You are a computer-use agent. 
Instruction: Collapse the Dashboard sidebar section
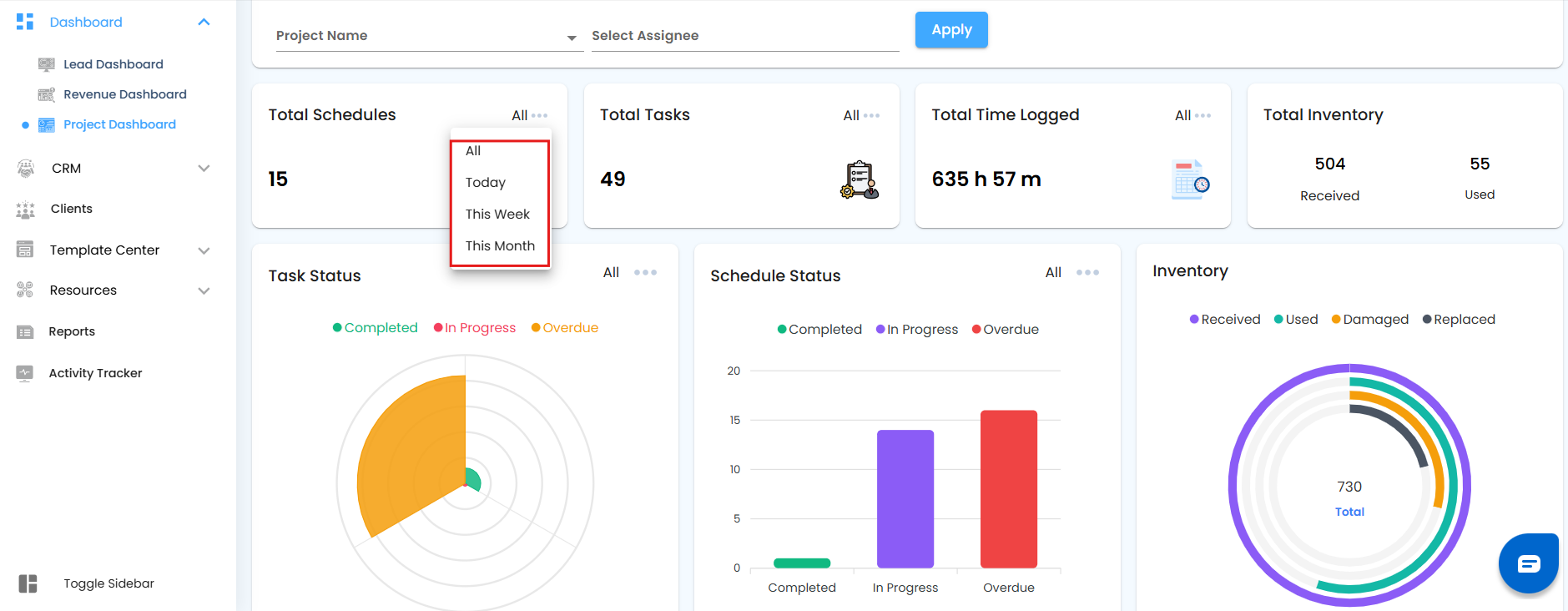pyautogui.click(x=204, y=22)
